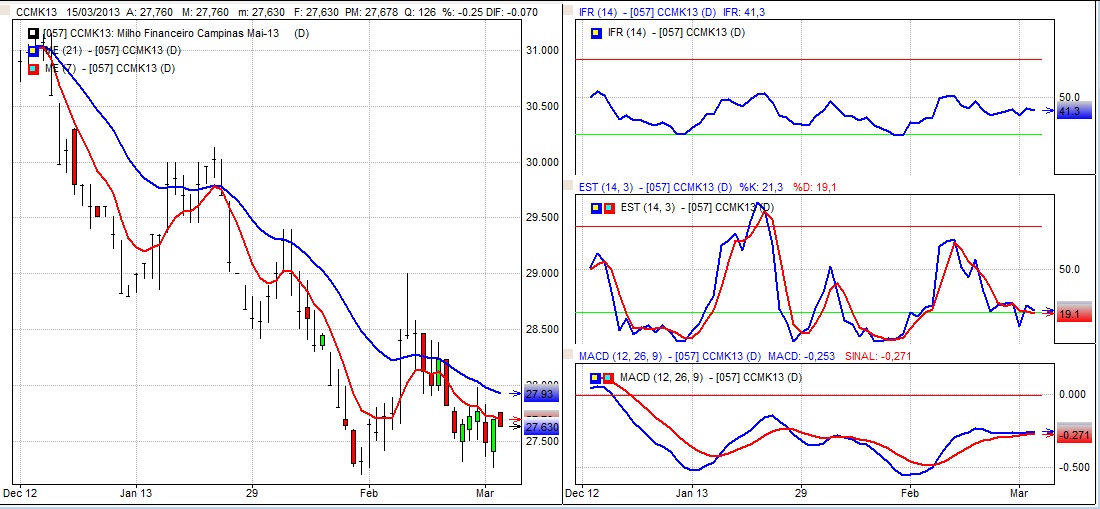
Task: Click the -0.271 MACD signal value marker
Action: [1074, 434]
